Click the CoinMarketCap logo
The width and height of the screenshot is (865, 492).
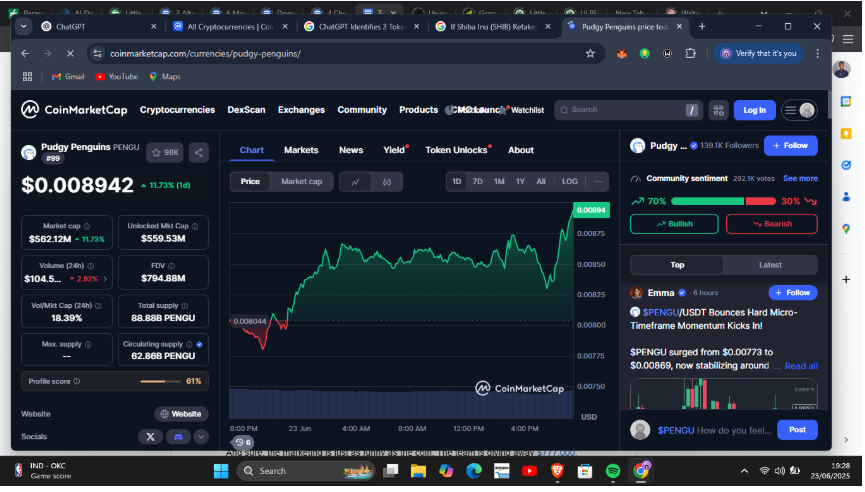[74, 110]
